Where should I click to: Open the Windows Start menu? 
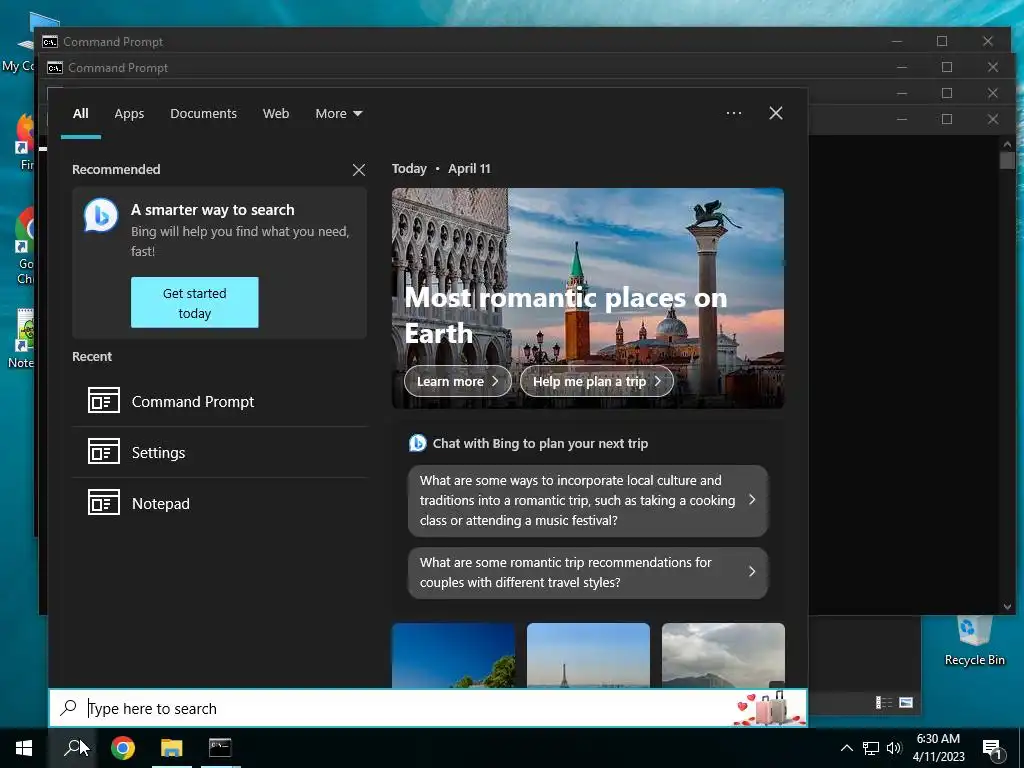pos(24,748)
